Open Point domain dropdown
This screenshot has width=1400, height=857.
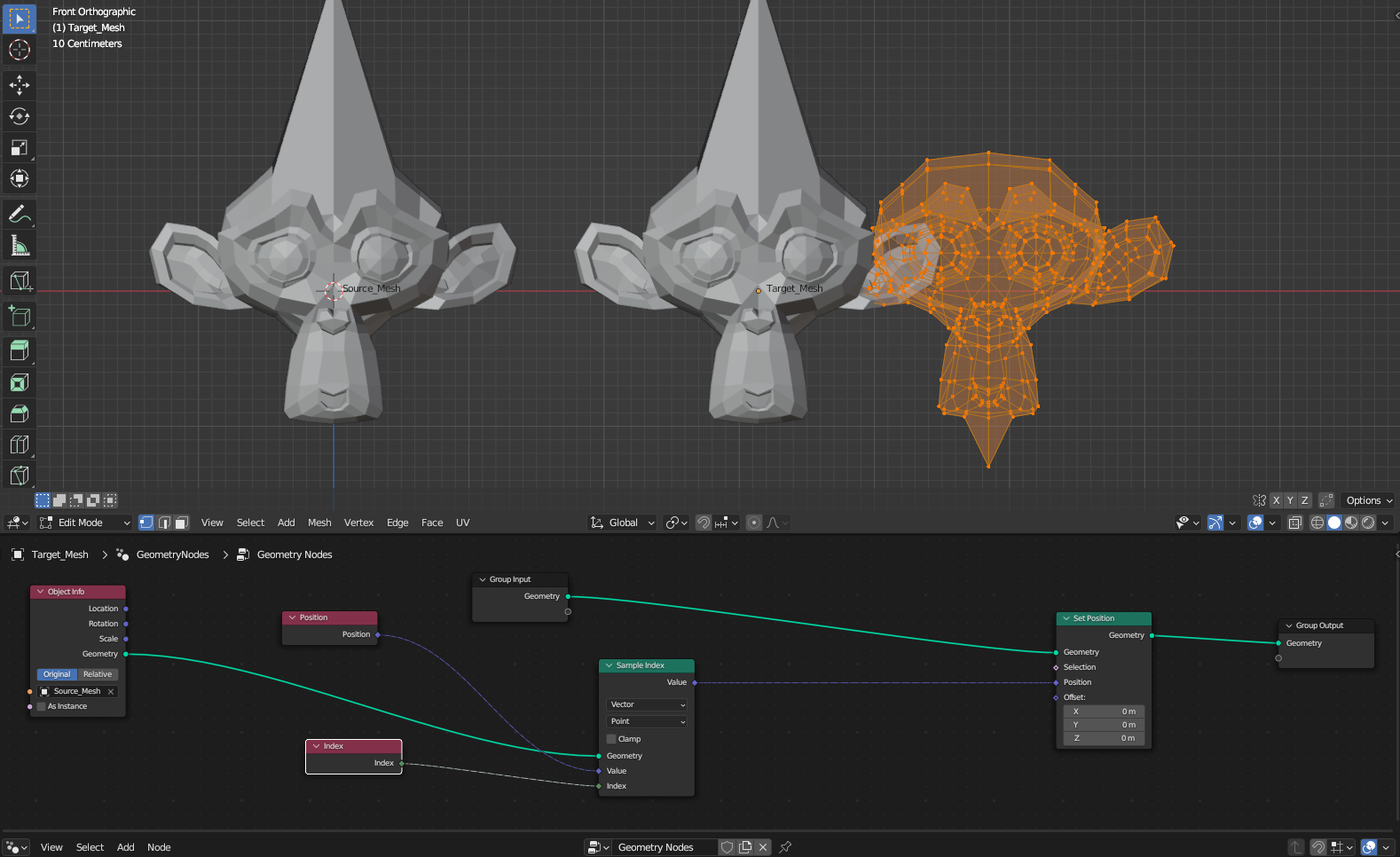click(647, 721)
